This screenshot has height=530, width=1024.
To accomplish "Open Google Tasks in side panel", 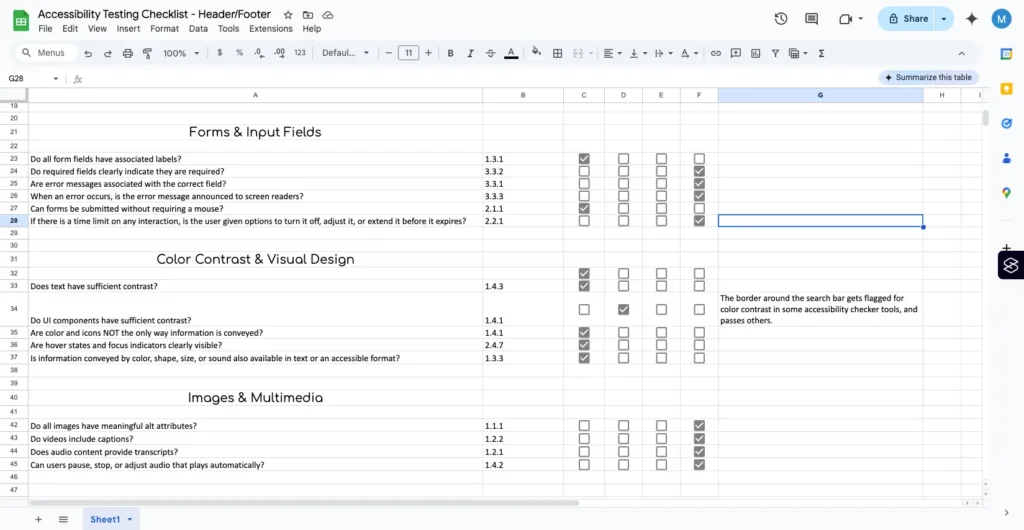I will pyautogui.click(x=1006, y=123).
